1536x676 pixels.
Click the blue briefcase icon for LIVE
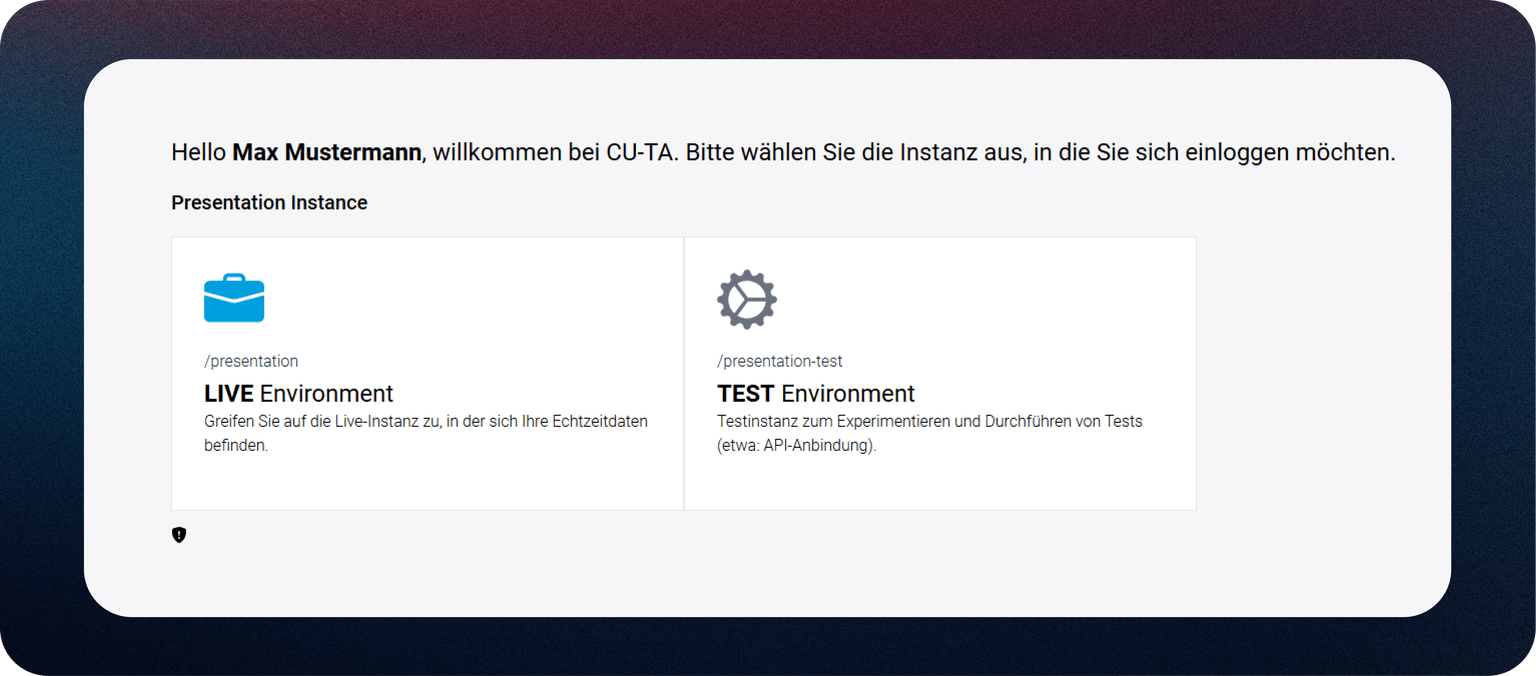pos(234,298)
